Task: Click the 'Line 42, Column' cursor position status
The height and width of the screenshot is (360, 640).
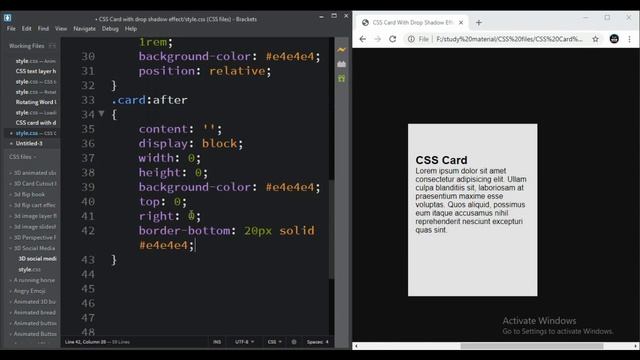Action: tap(85, 342)
